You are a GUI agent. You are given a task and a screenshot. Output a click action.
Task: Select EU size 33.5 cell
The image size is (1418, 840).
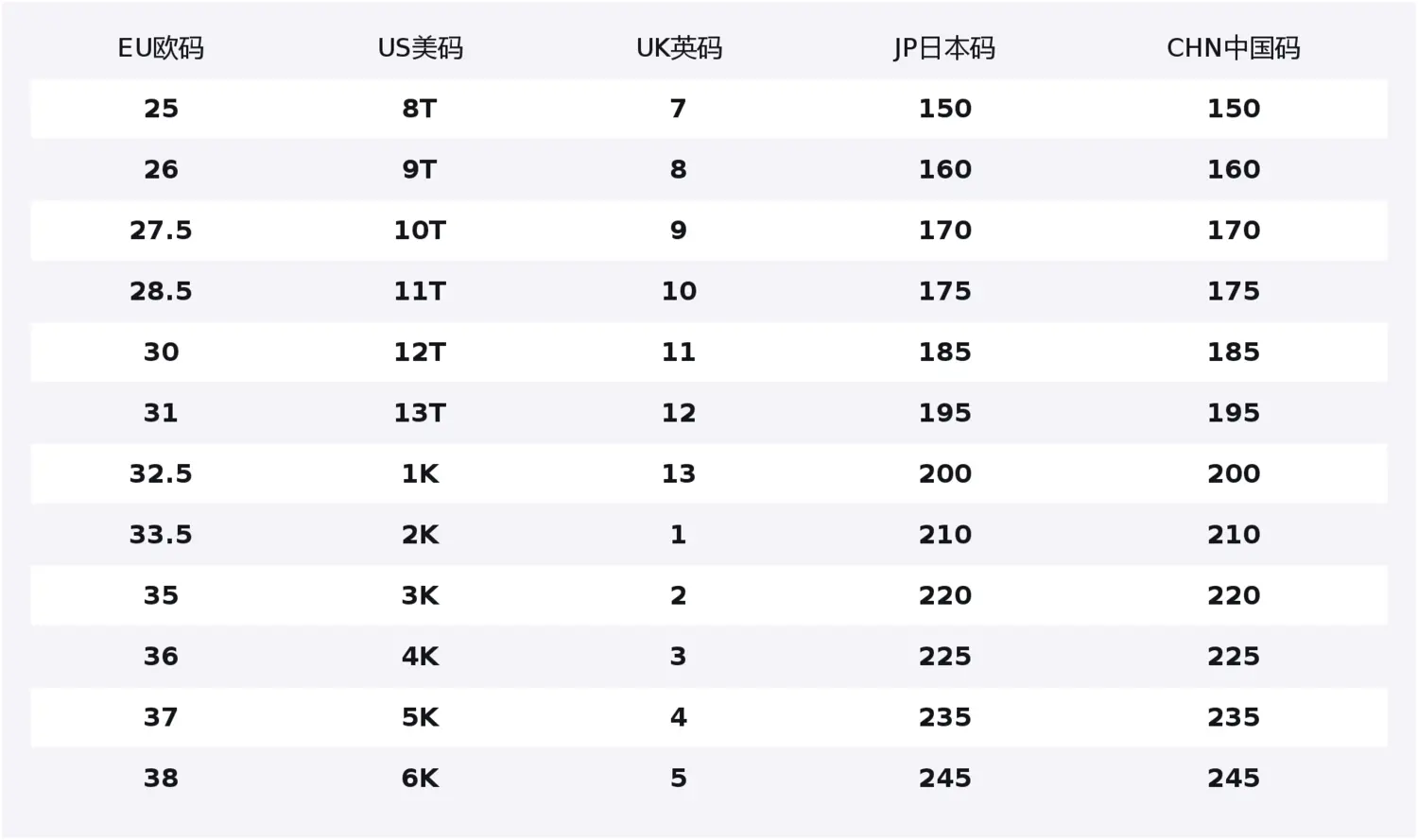(x=161, y=535)
